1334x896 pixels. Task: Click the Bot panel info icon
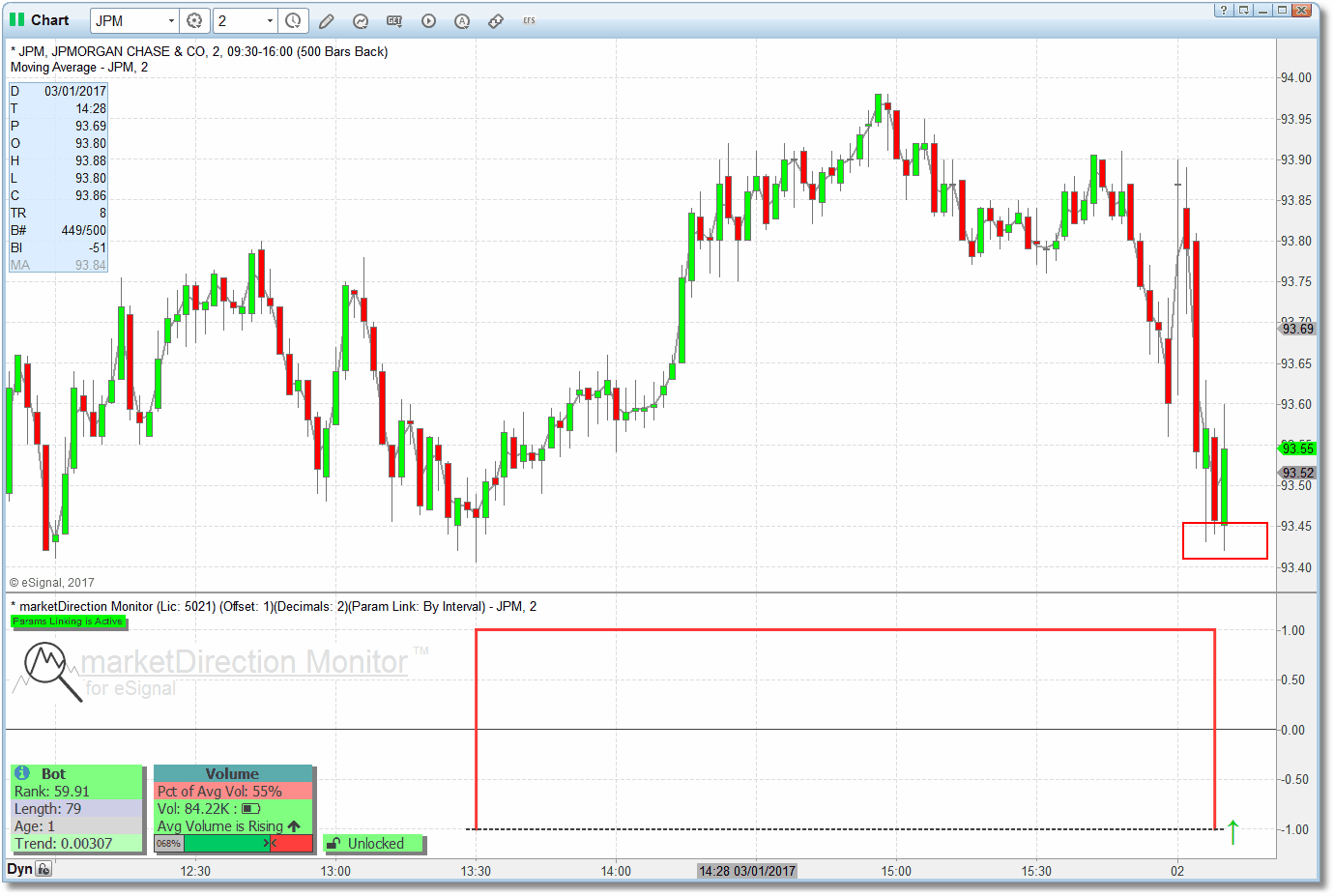tap(22, 773)
